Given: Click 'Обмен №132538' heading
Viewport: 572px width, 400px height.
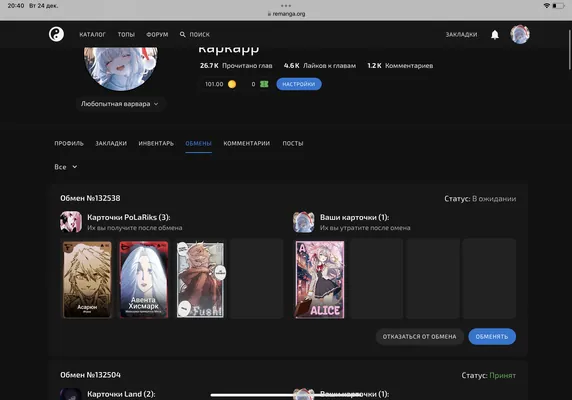Looking at the screenshot, I should coord(90,198).
